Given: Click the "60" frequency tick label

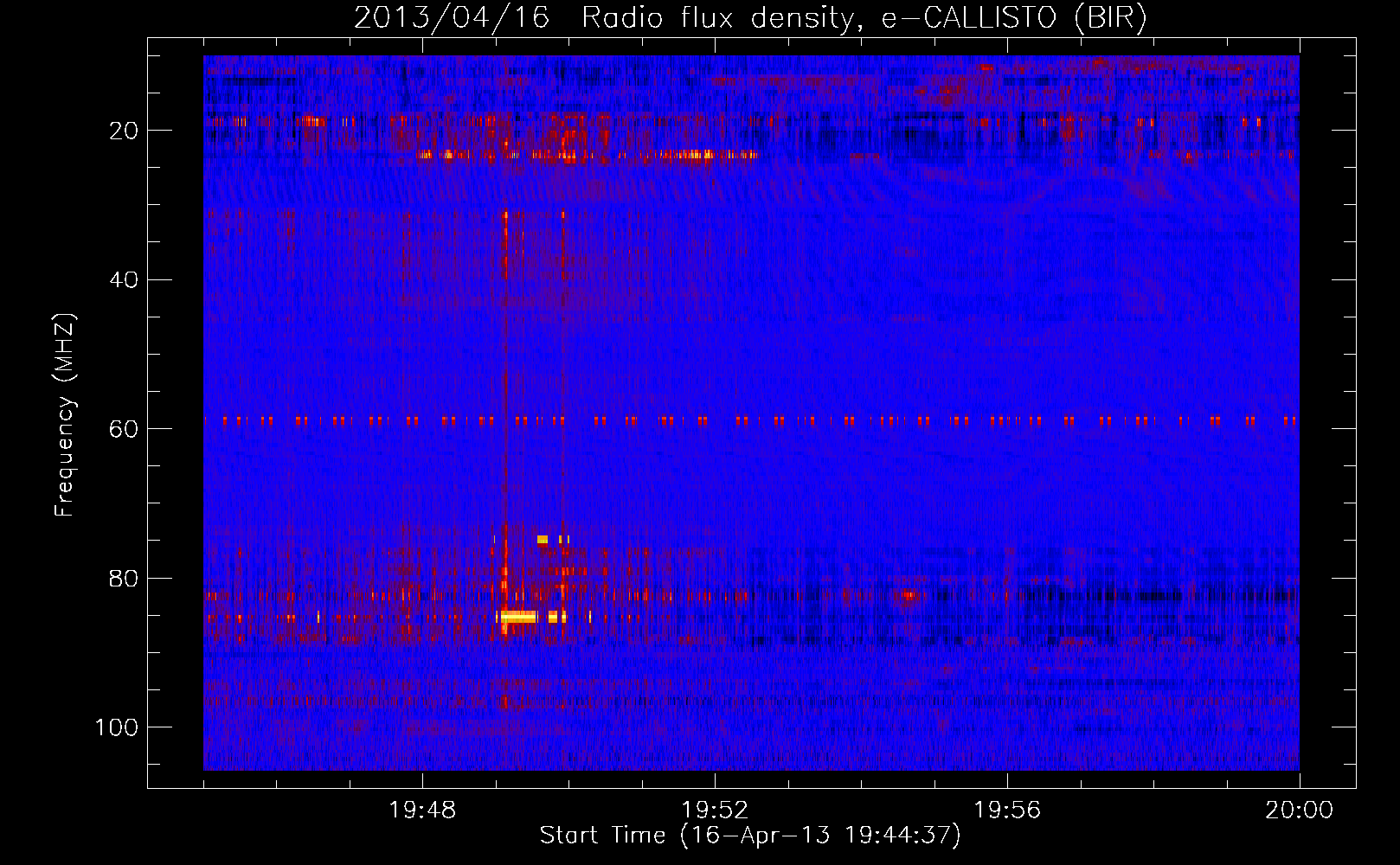Looking at the screenshot, I should coord(125,429).
